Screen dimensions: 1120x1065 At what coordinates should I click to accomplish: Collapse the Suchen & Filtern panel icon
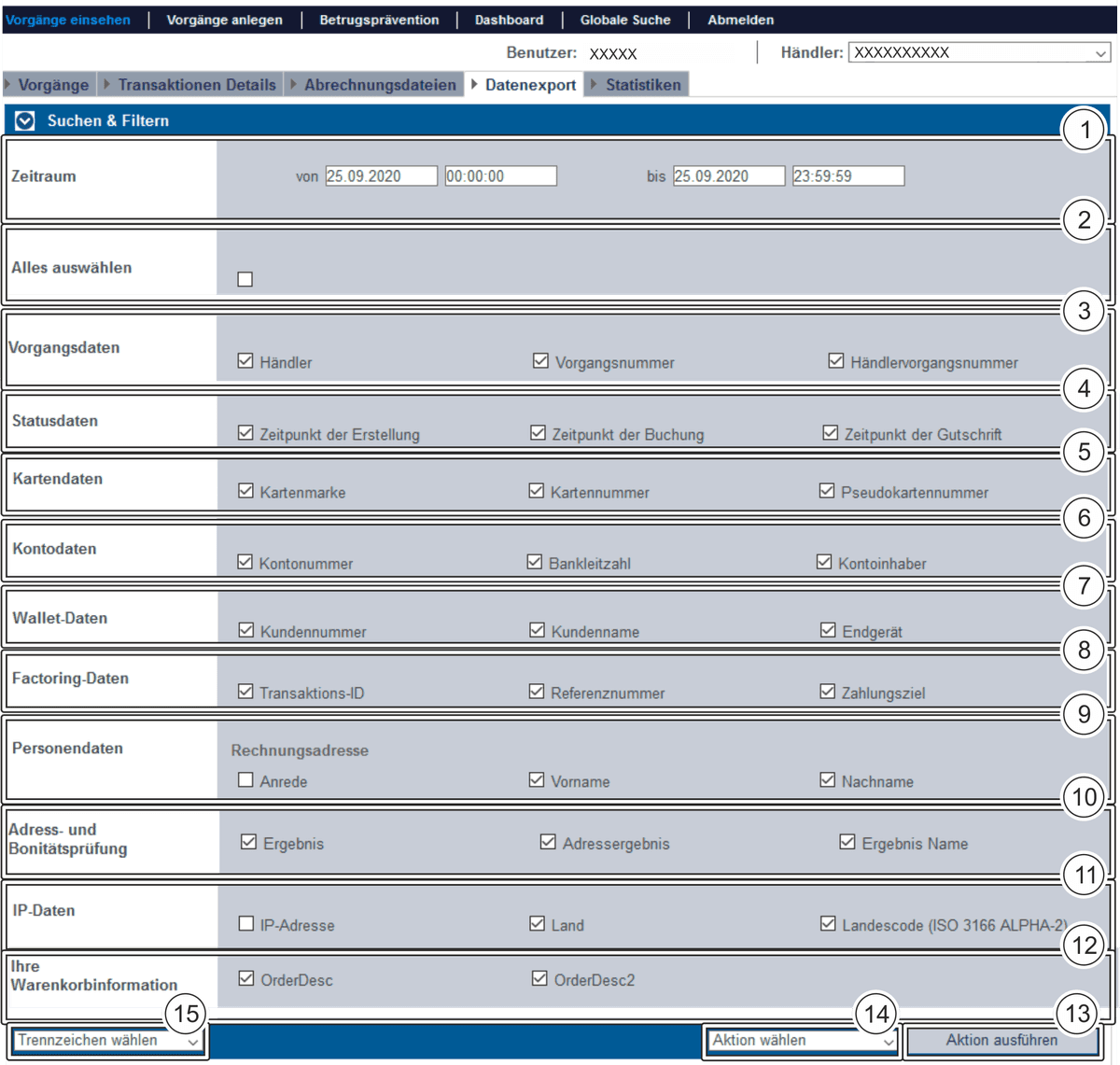pyautogui.click(x=25, y=120)
